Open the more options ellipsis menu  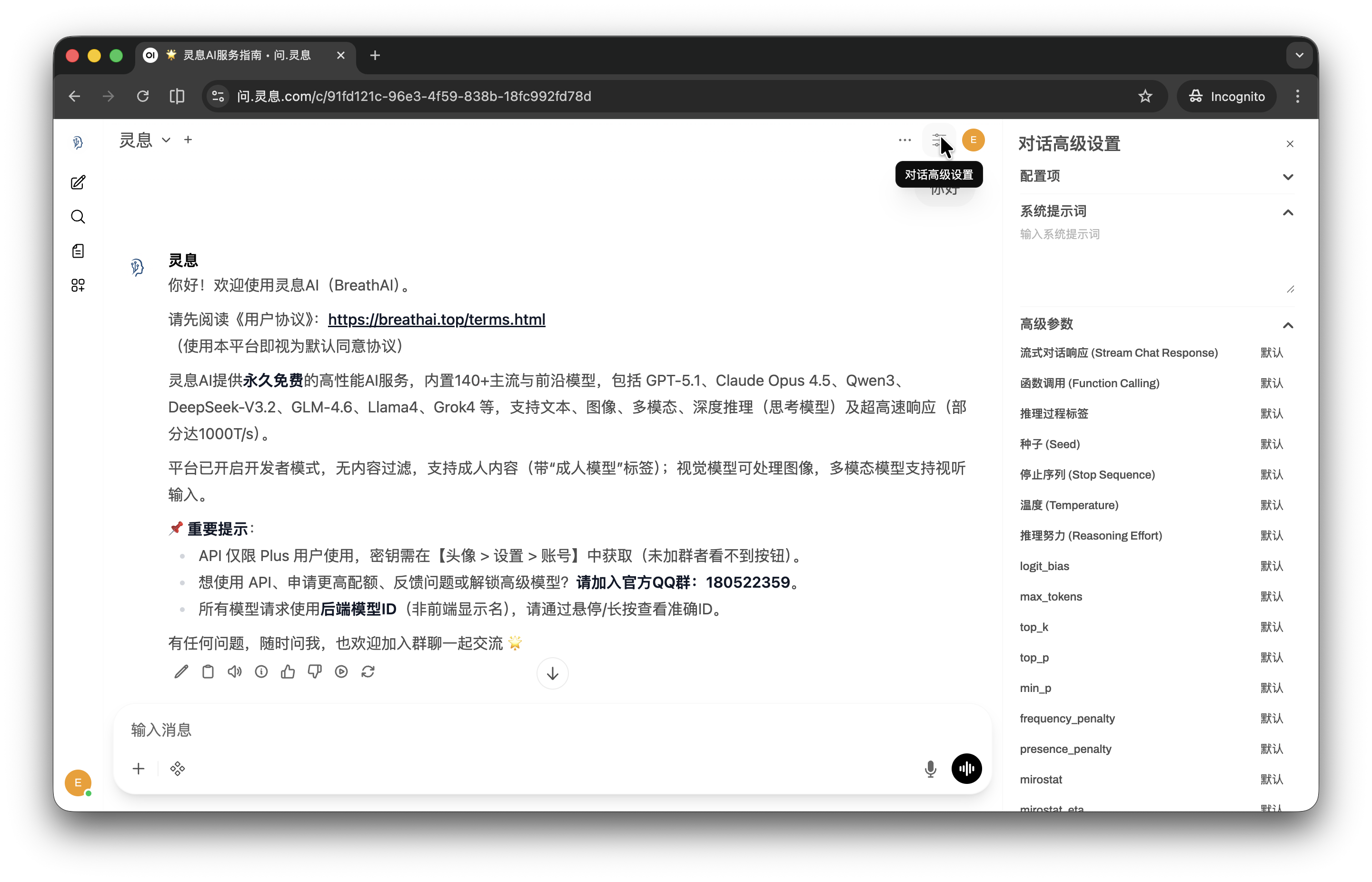905,139
